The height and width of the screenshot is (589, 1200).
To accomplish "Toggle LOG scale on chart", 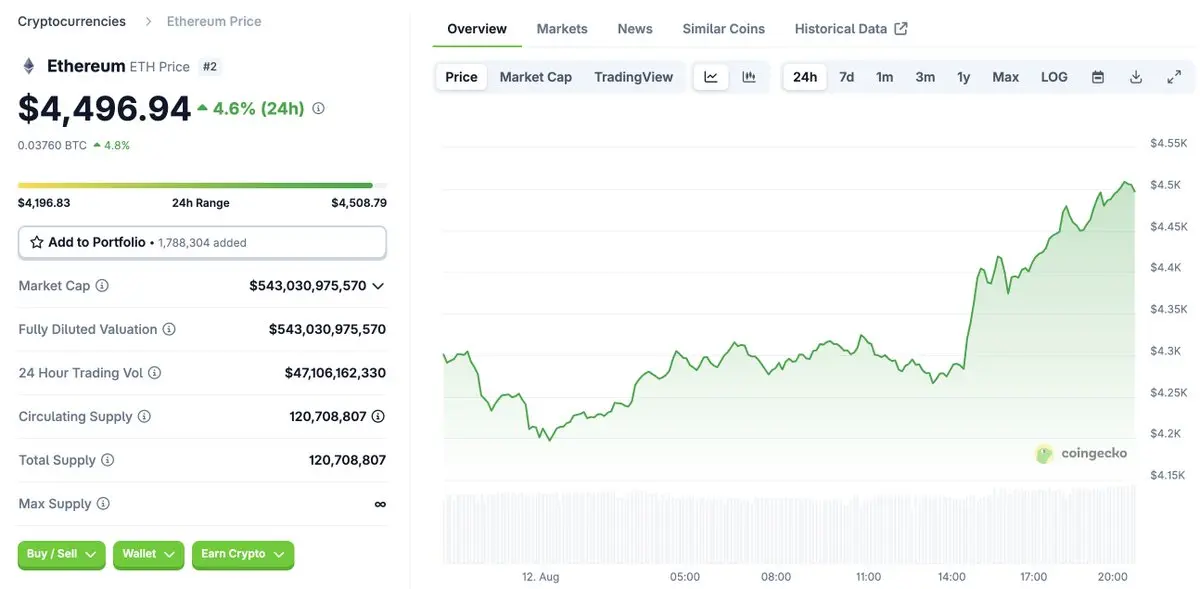I will (1055, 77).
